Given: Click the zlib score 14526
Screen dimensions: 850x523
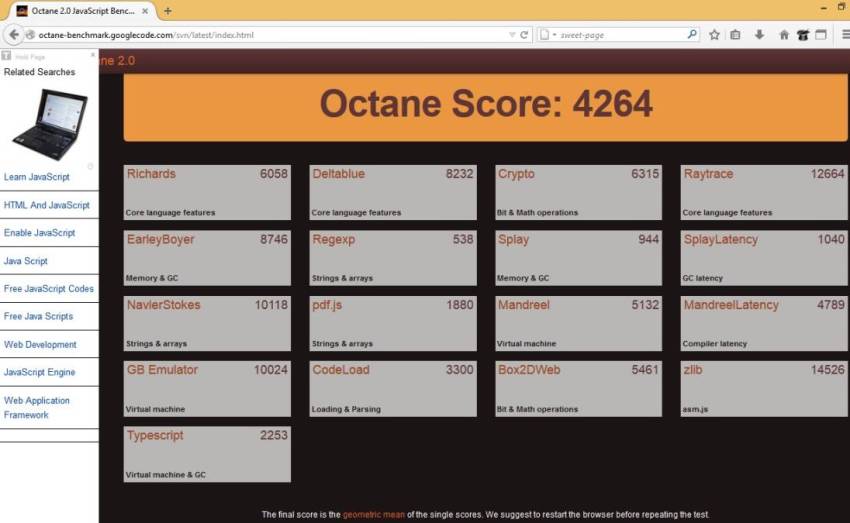Looking at the screenshot, I should tap(827, 370).
